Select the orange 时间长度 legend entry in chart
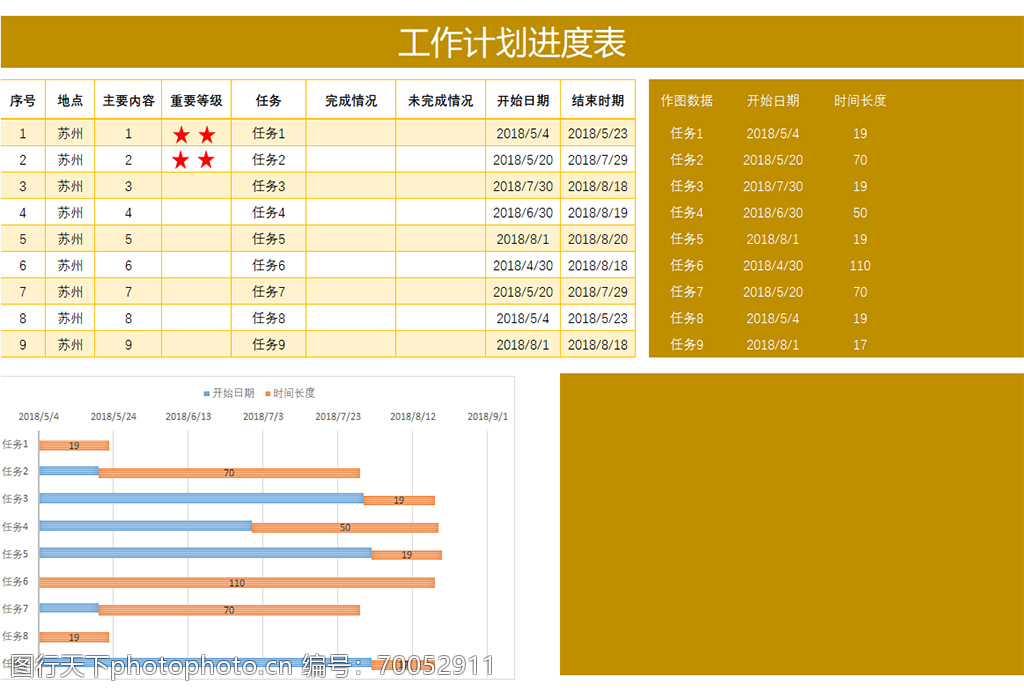 point(290,393)
